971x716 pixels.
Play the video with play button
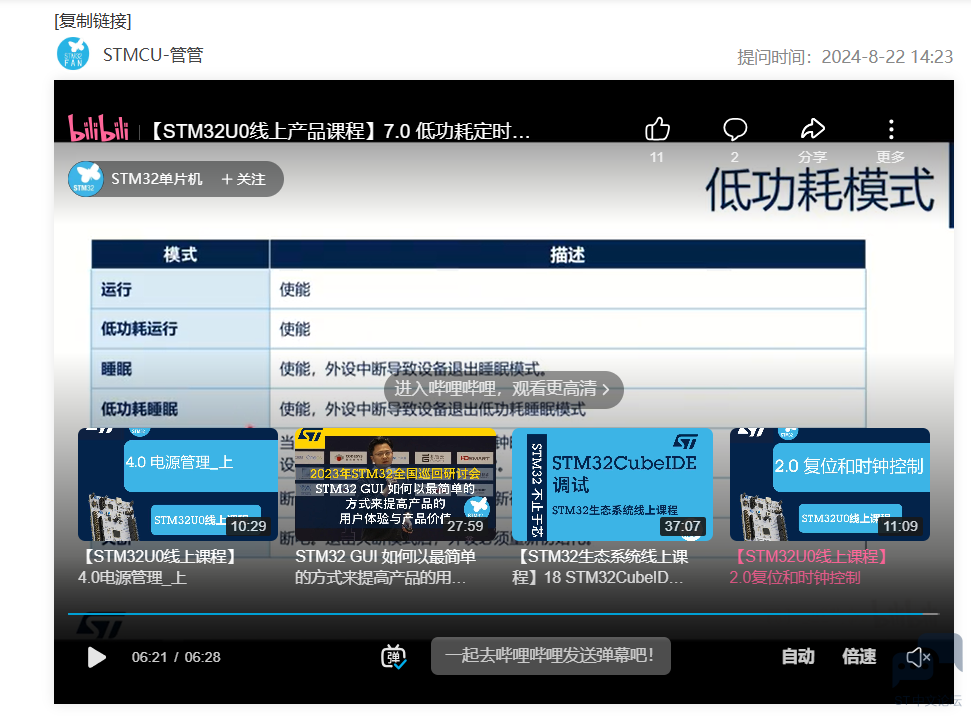click(97, 657)
